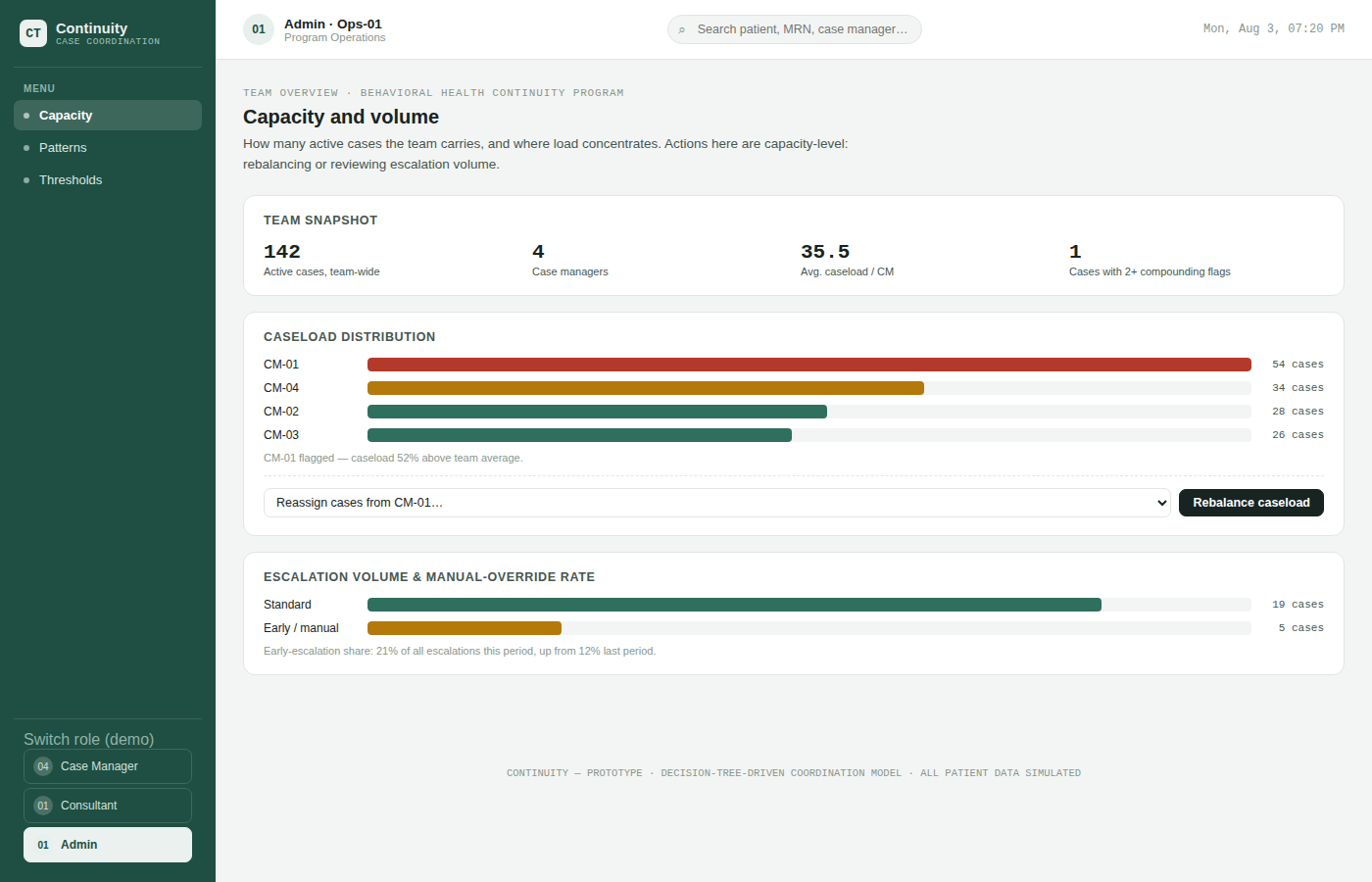
Task: Click the 01 Admin avatar badge in header
Action: point(259,29)
